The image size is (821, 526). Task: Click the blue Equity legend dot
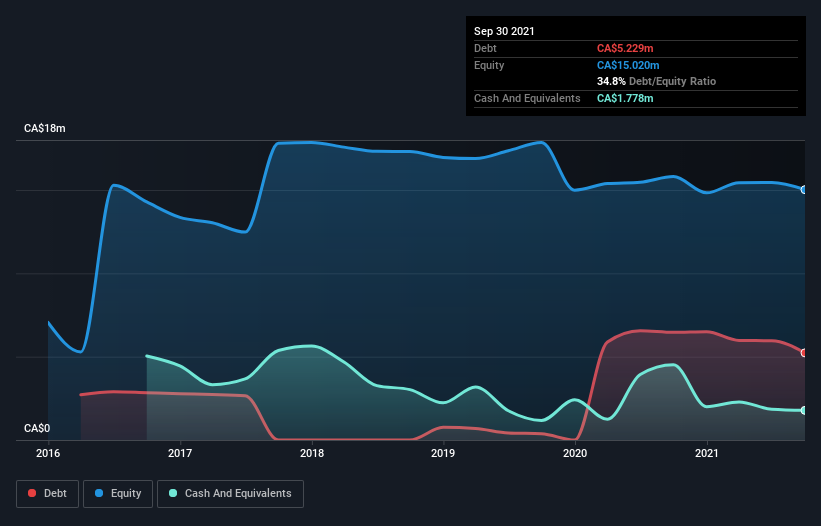99,493
